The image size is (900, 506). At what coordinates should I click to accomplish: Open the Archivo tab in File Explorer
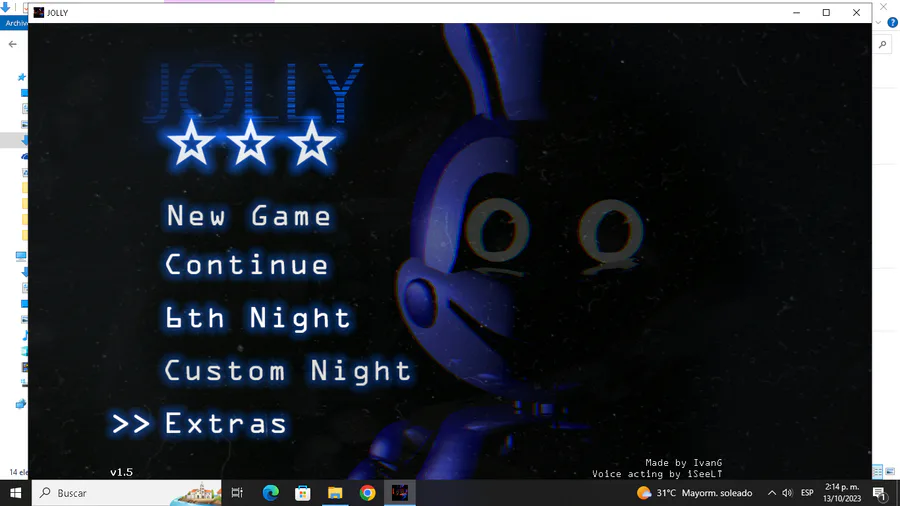14,23
